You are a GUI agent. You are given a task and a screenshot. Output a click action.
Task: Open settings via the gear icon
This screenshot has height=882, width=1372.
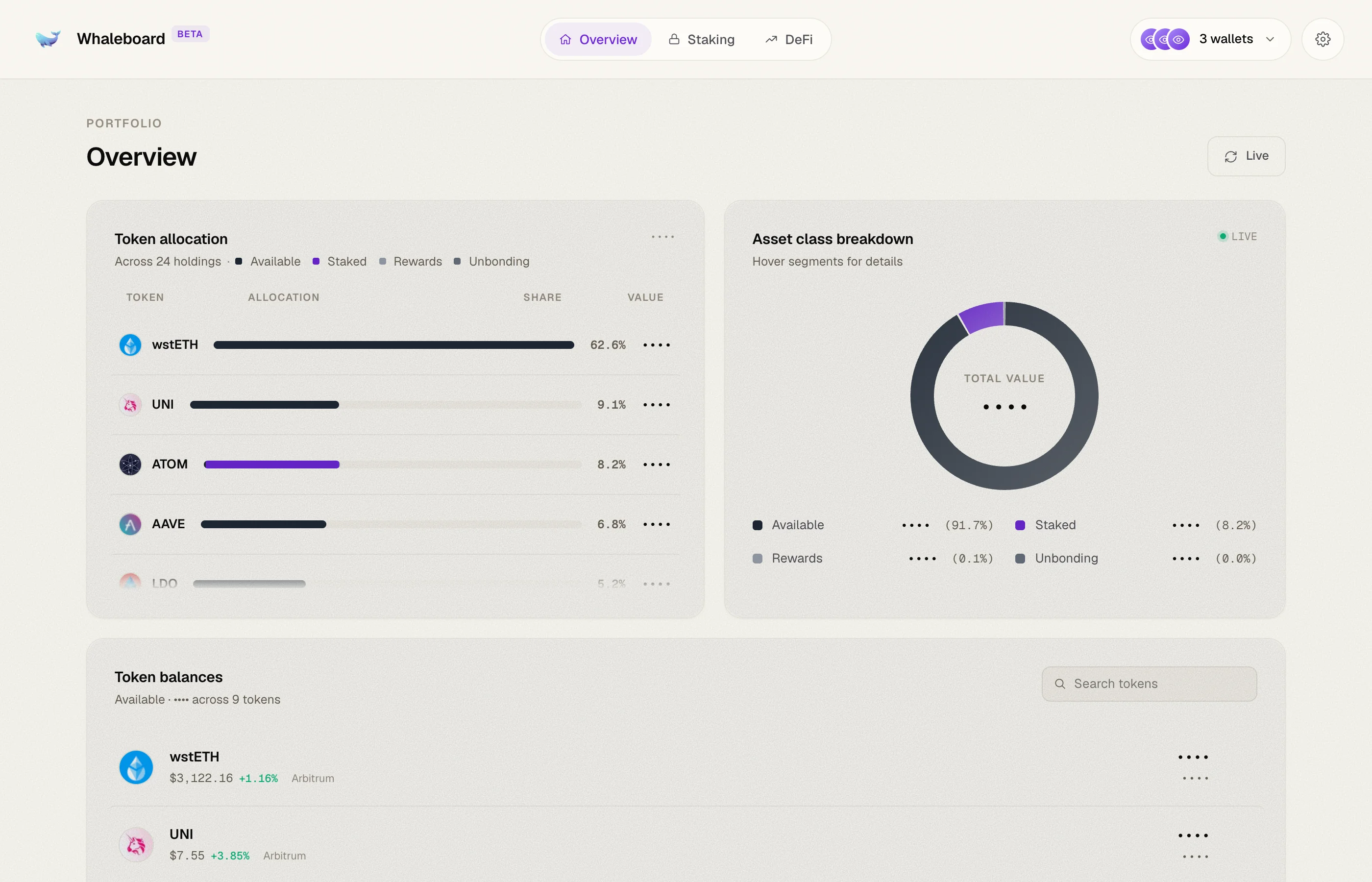pyautogui.click(x=1323, y=39)
